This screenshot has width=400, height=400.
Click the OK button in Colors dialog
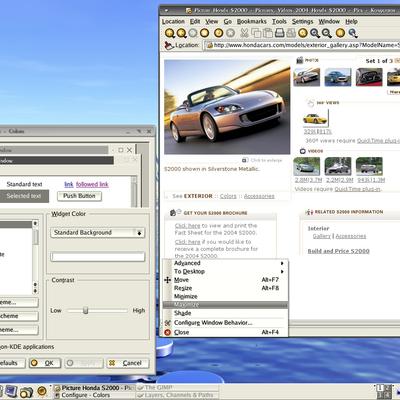[45, 363]
